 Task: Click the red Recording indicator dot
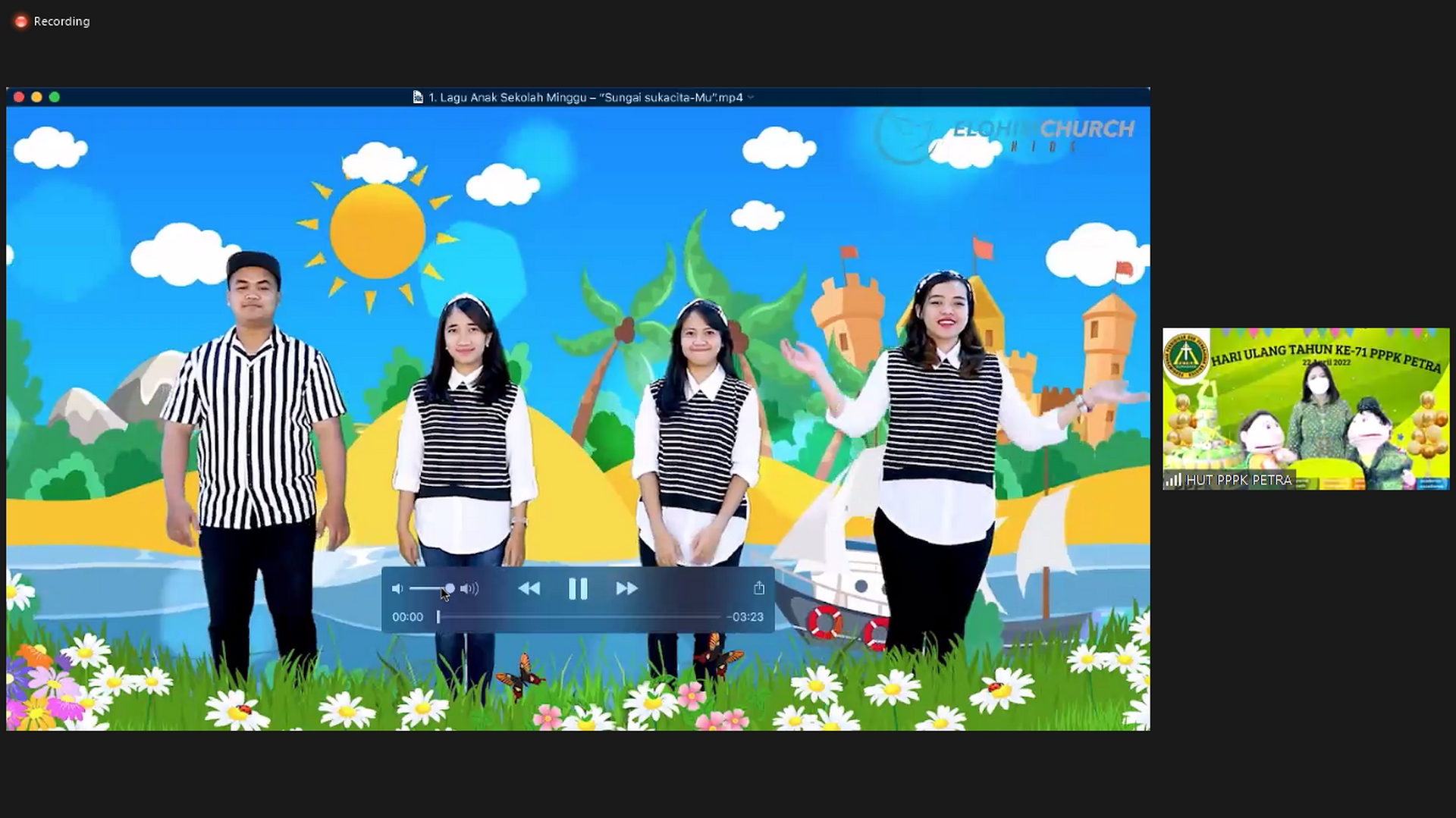point(20,21)
